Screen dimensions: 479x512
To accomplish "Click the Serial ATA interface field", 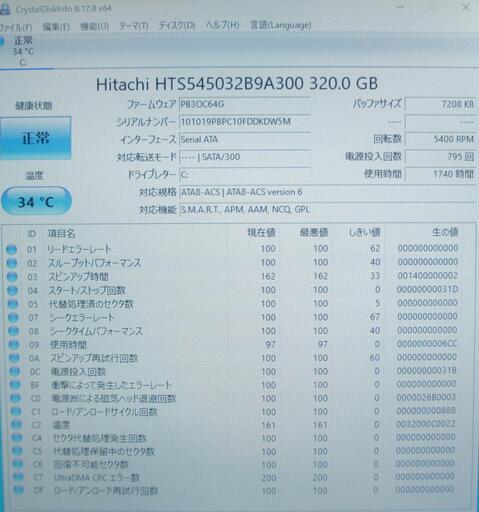I will click(245, 139).
